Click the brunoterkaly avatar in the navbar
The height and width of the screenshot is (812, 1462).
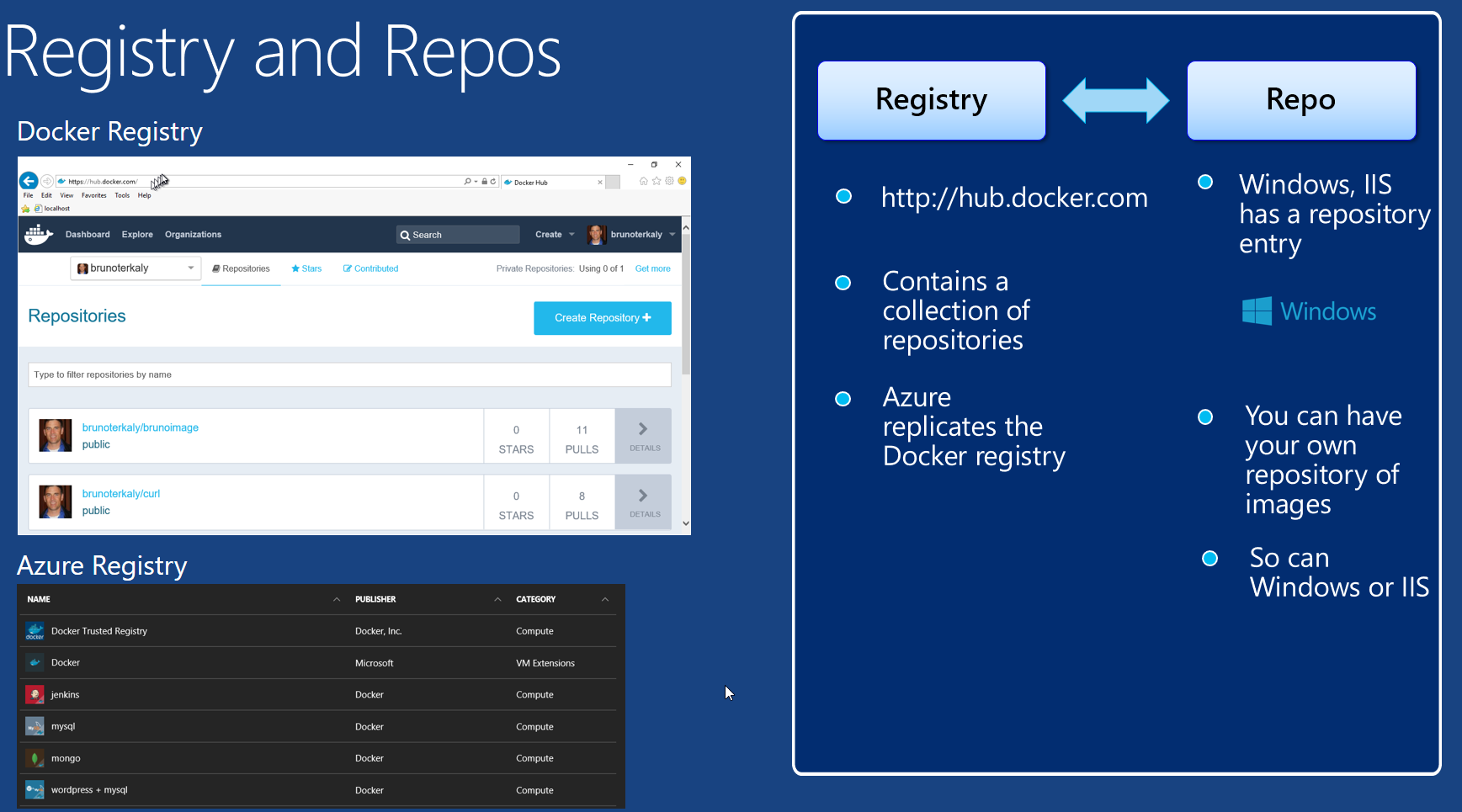pyautogui.click(x=597, y=235)
